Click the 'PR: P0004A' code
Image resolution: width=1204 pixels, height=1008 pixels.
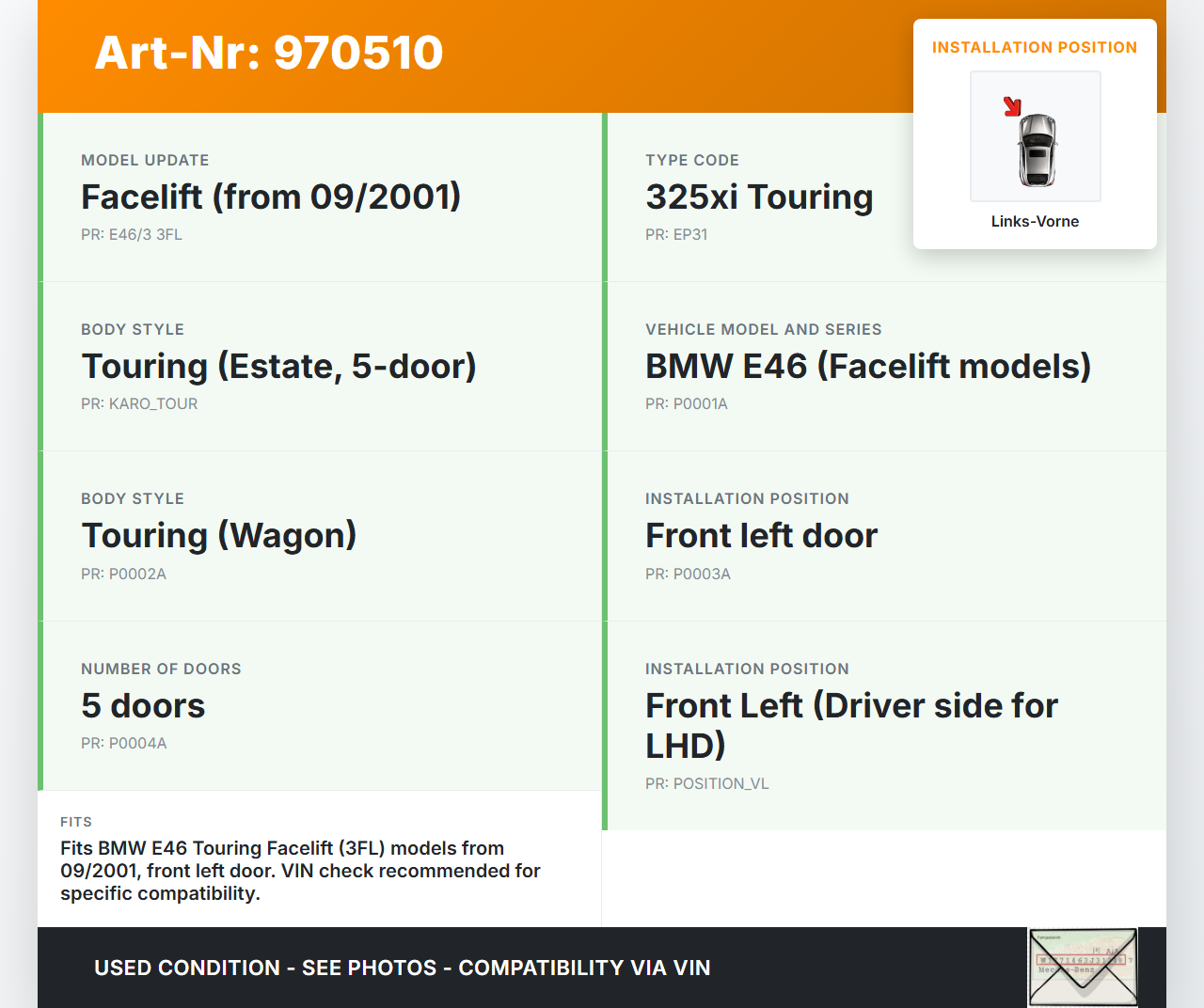pos(124,743)
